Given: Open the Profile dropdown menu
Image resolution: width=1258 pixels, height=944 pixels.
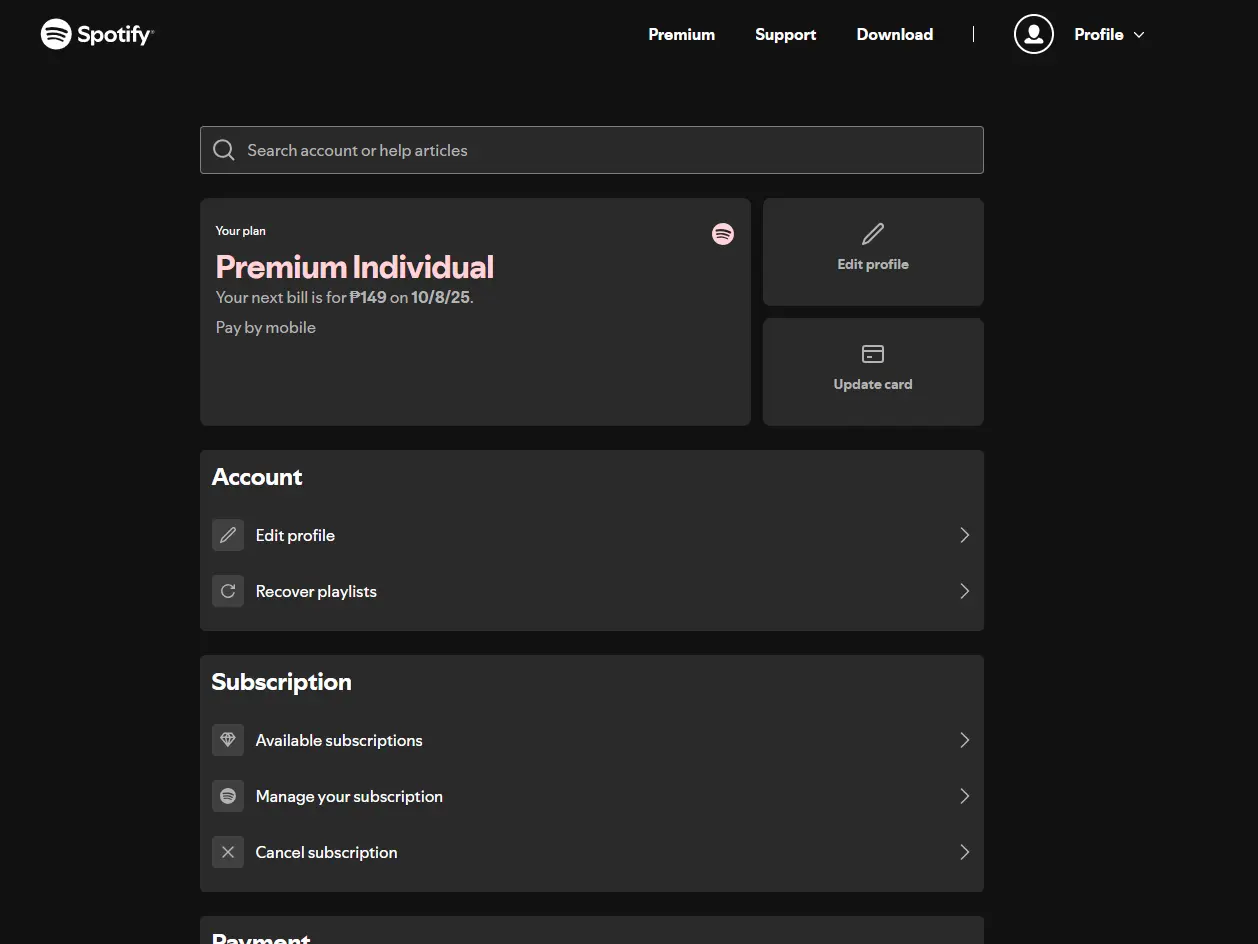Looking at the screenshot, I should [x=1109, y=34].
